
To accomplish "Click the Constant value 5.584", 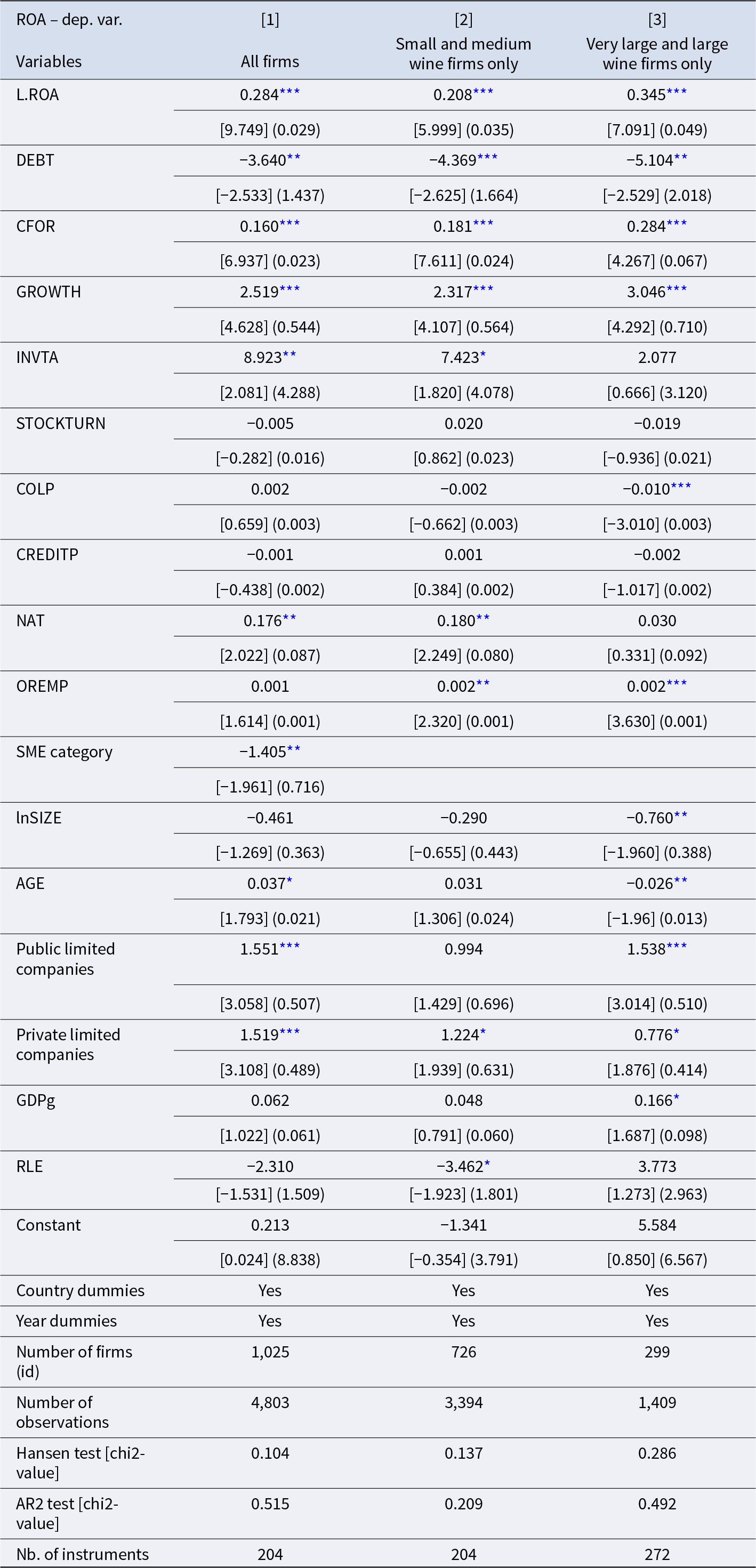I will (x=657, y=1225).
